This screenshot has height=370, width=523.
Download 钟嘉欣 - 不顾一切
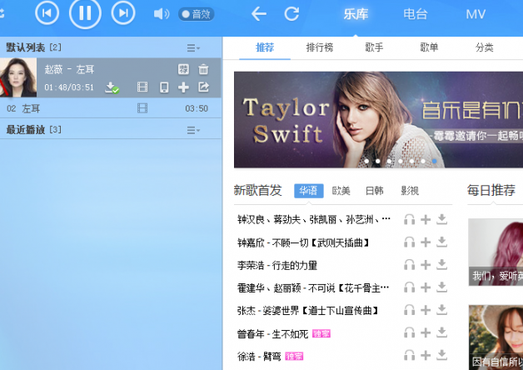(442, 242)
